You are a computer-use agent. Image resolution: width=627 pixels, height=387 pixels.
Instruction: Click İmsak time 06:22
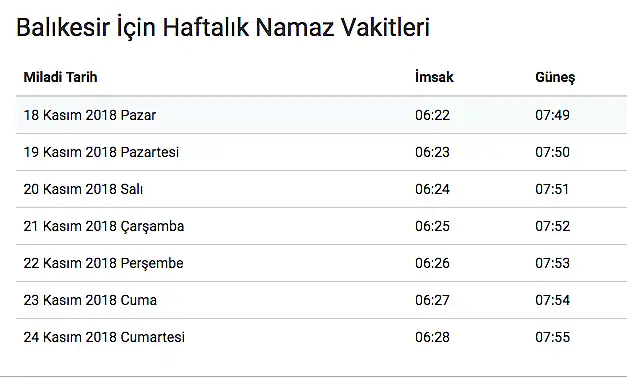tap(432, 115)
